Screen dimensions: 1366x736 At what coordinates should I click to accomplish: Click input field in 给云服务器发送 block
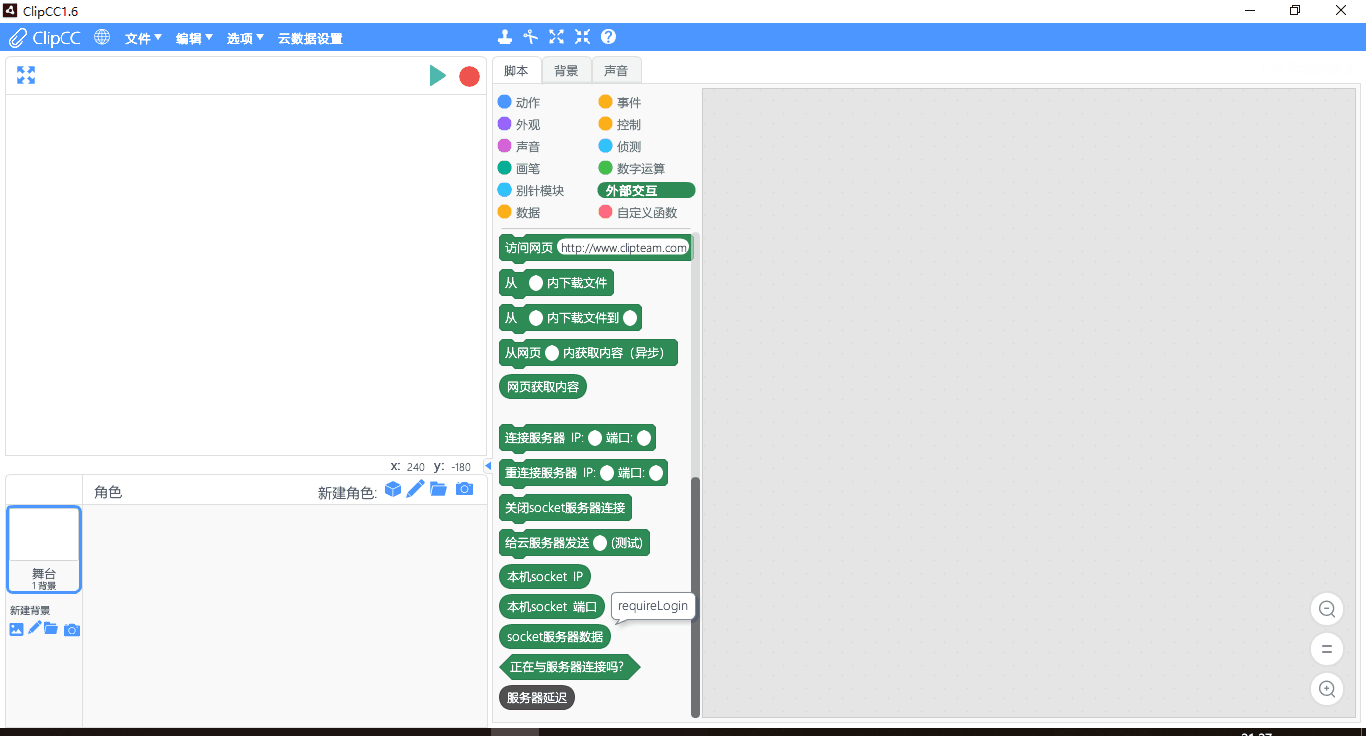pos(600,543)
